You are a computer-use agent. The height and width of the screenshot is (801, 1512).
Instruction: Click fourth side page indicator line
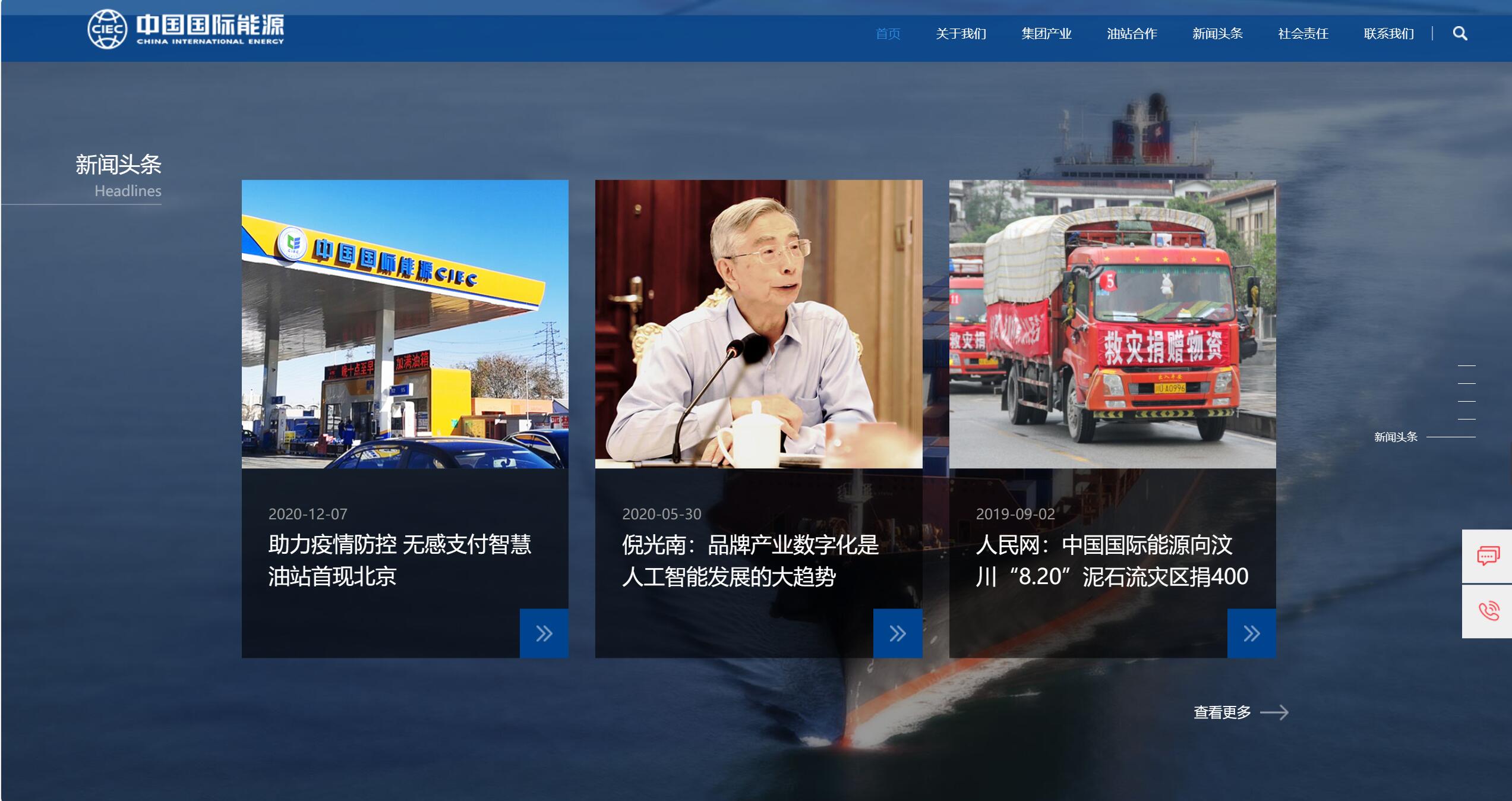pyautogui.click(x=1467, y=419)
